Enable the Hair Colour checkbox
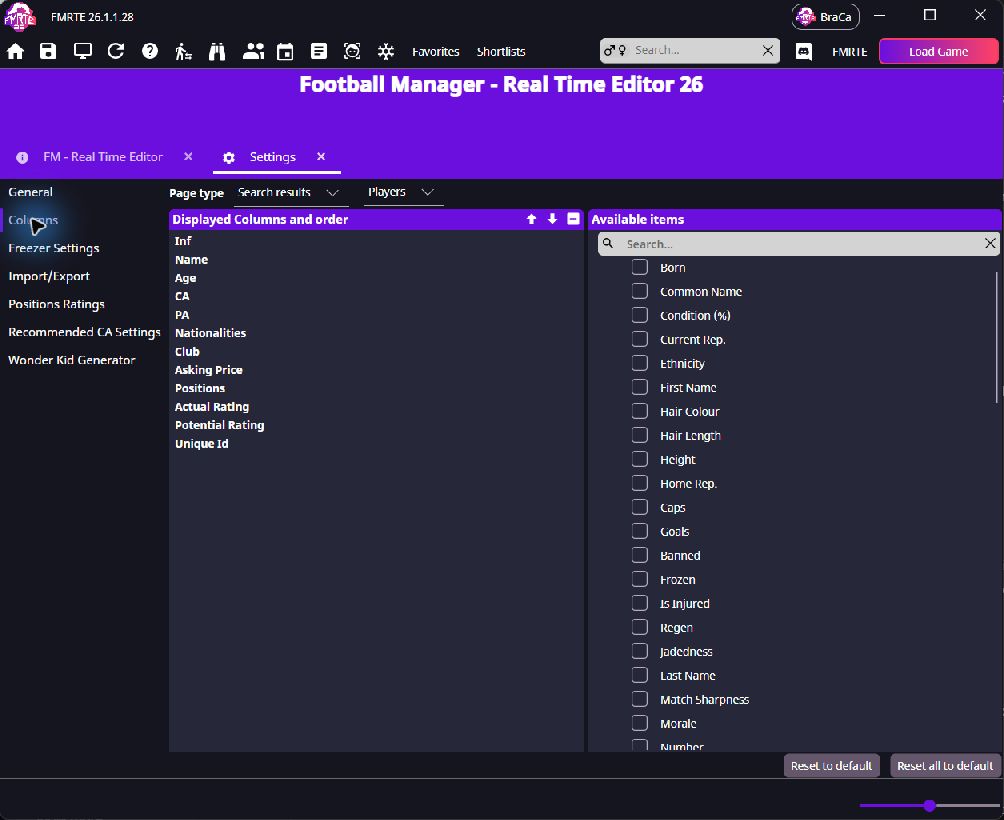The height and width of the screenshot is (820, 1004). coord(640,411)
